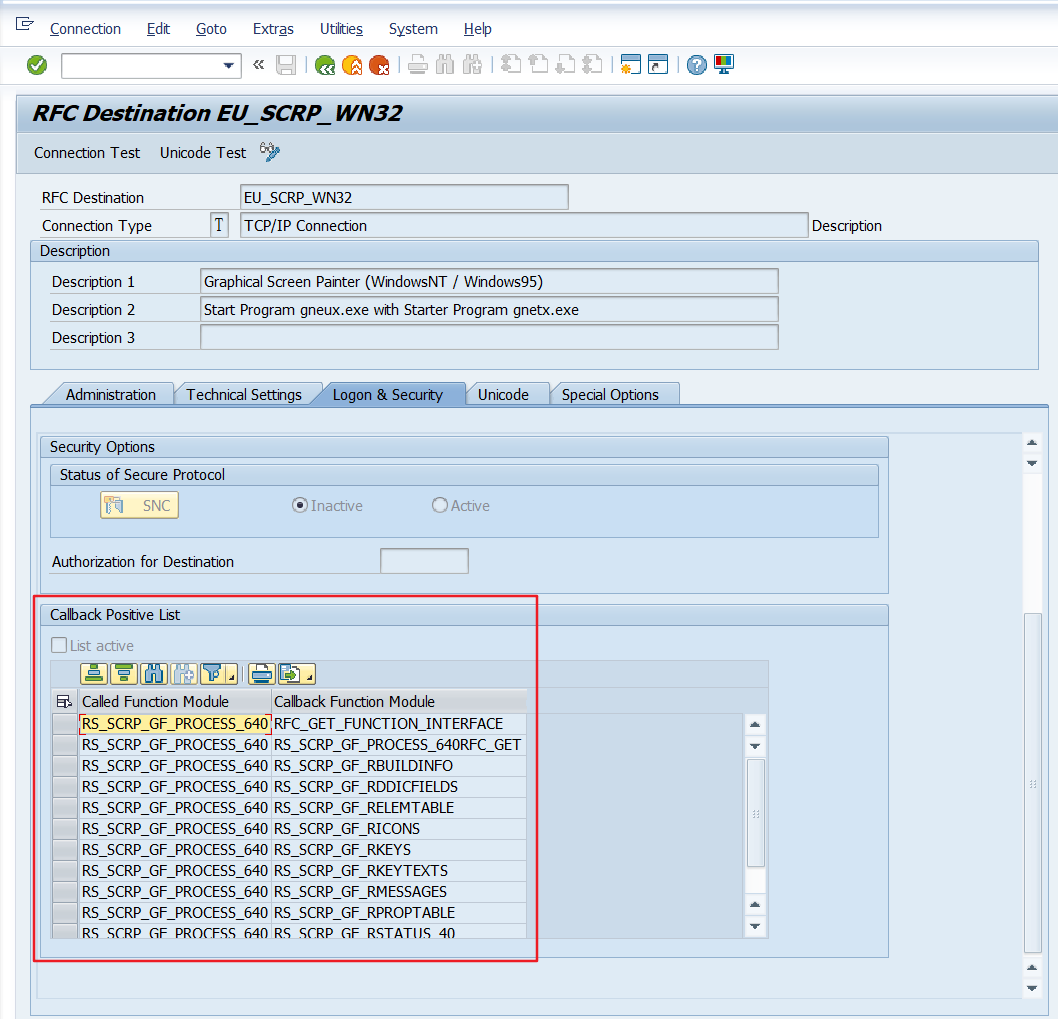Apply the Set Filter icon on the callback table
The image size is (1058, 1019).
[212, 673]
